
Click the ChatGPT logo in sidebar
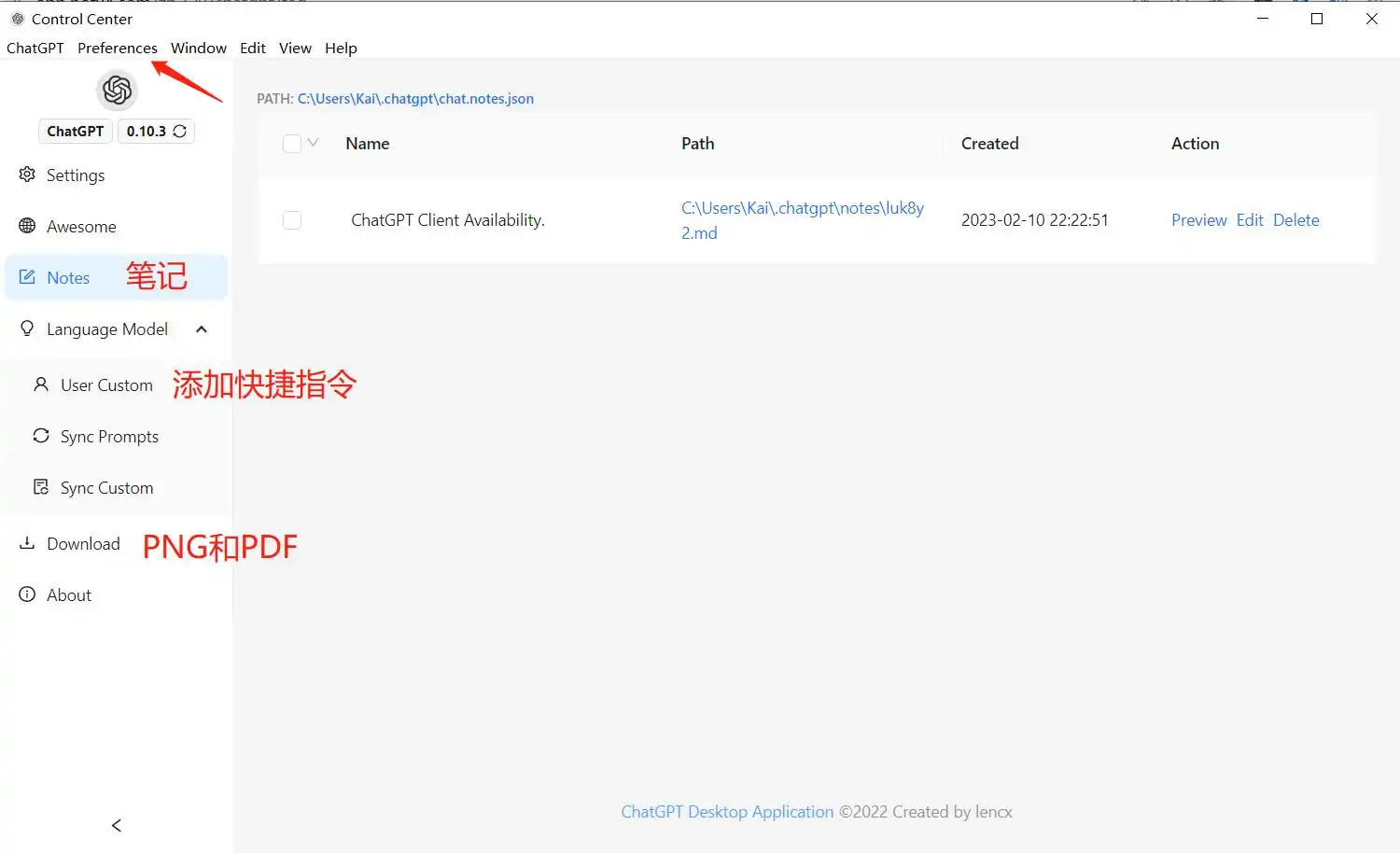[x=117, y=91]
